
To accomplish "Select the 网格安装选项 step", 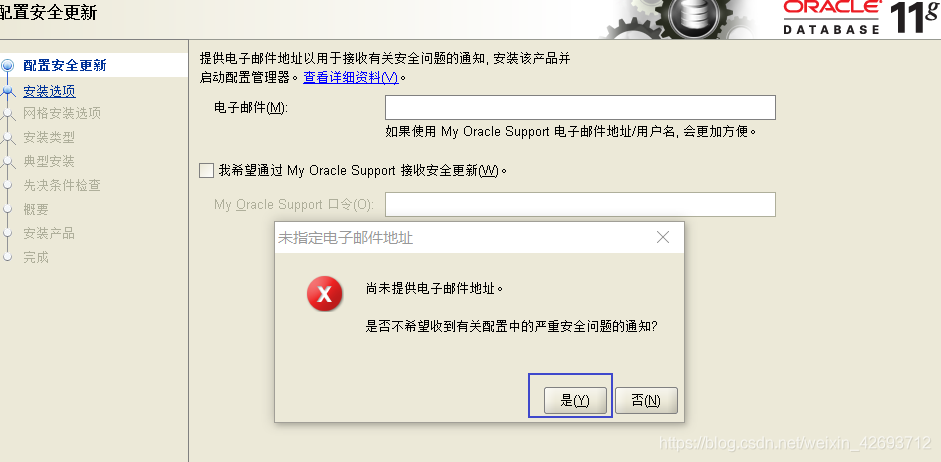I will coord(62,113).
